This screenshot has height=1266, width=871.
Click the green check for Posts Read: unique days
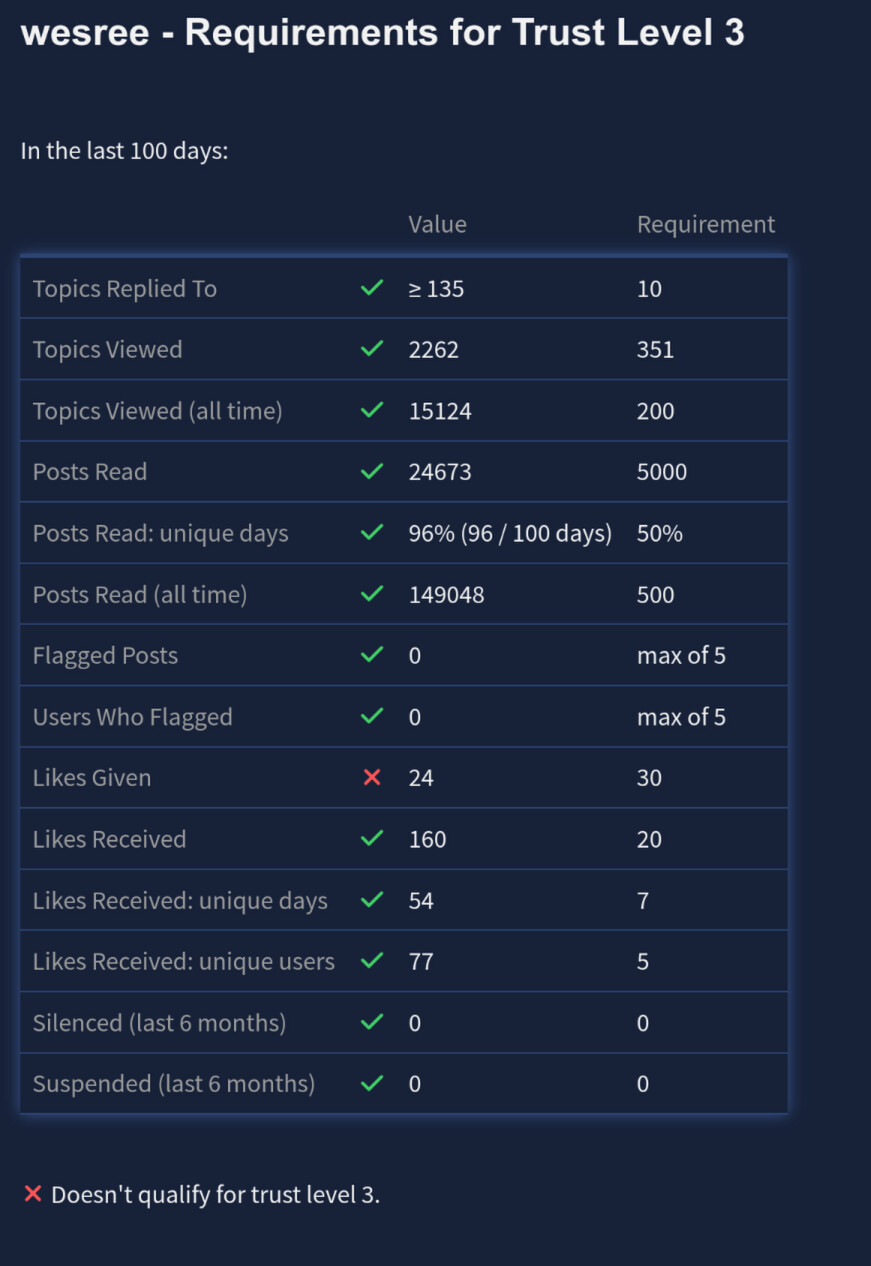click(372, 533)
